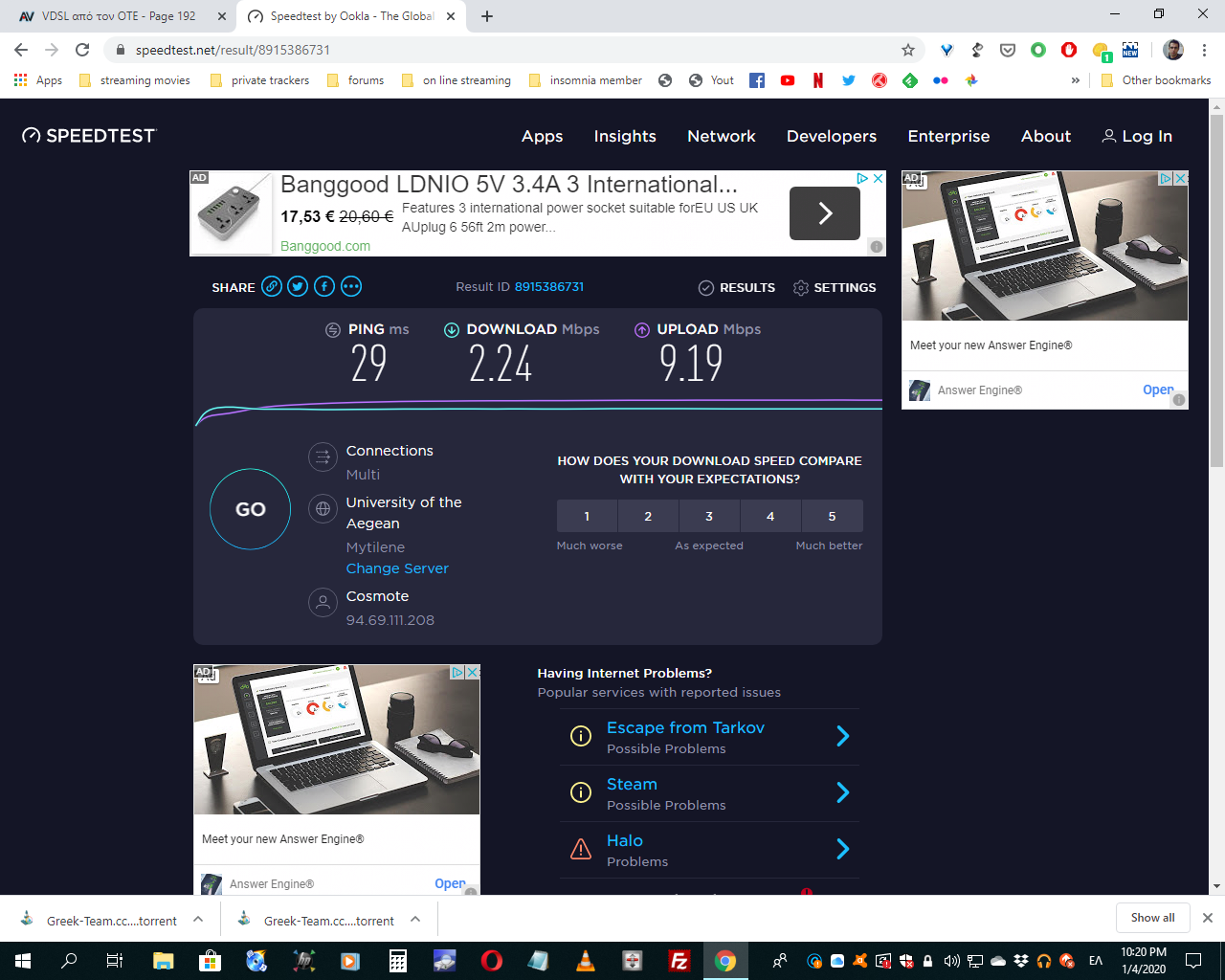Click the GO speed test button

250,509
